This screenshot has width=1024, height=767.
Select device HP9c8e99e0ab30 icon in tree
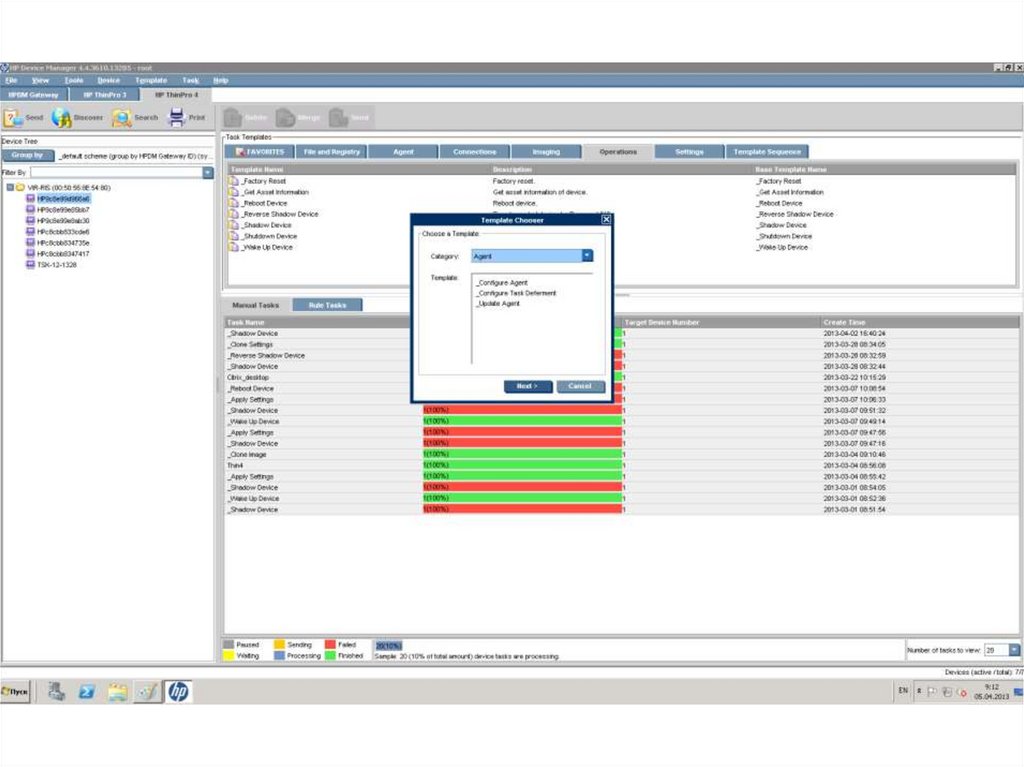[30, 221]
